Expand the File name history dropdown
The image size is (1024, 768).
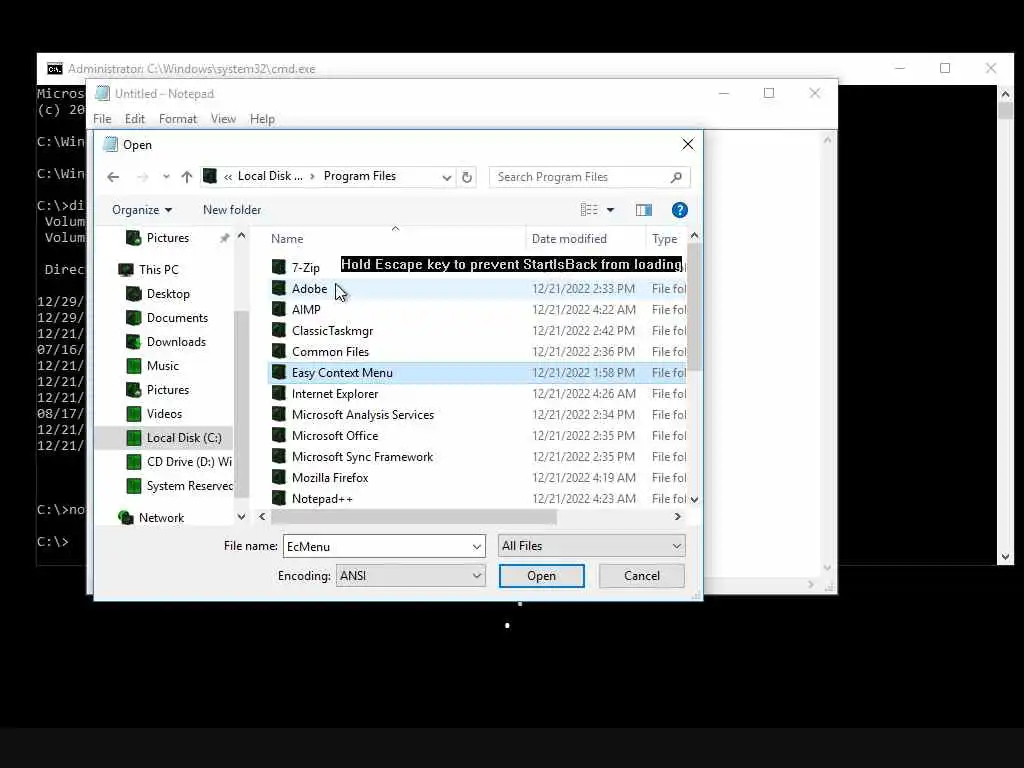coord(477,547)
